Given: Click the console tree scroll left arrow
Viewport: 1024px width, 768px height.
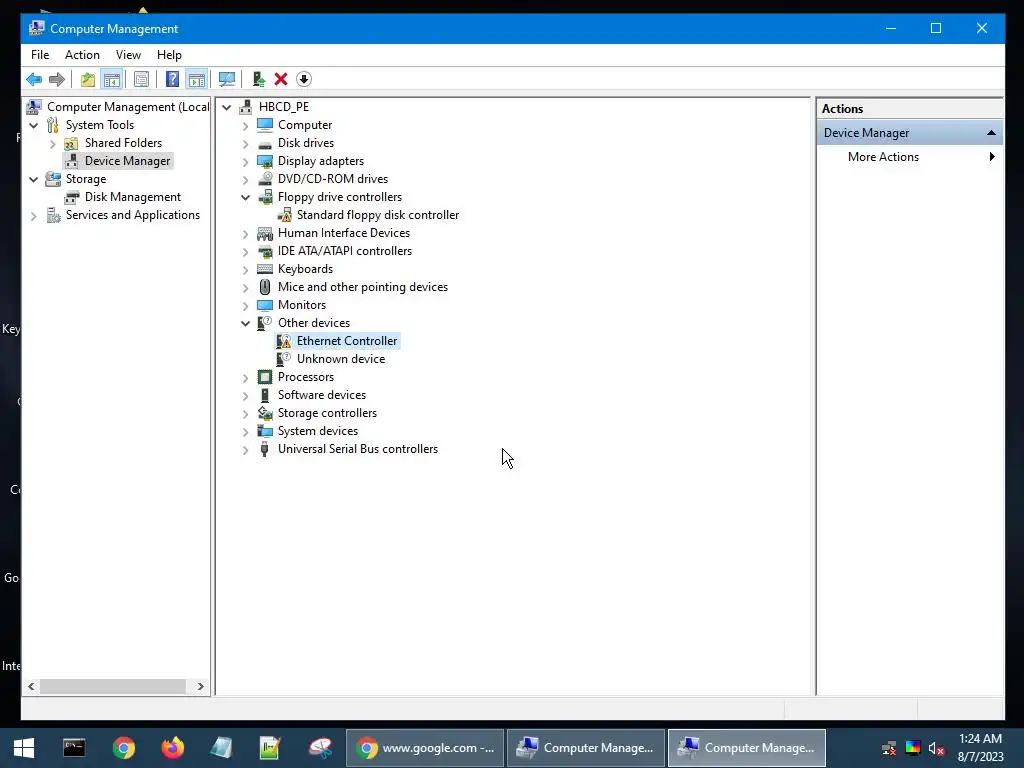Looking at the screenshot, I should click(31, 686).
